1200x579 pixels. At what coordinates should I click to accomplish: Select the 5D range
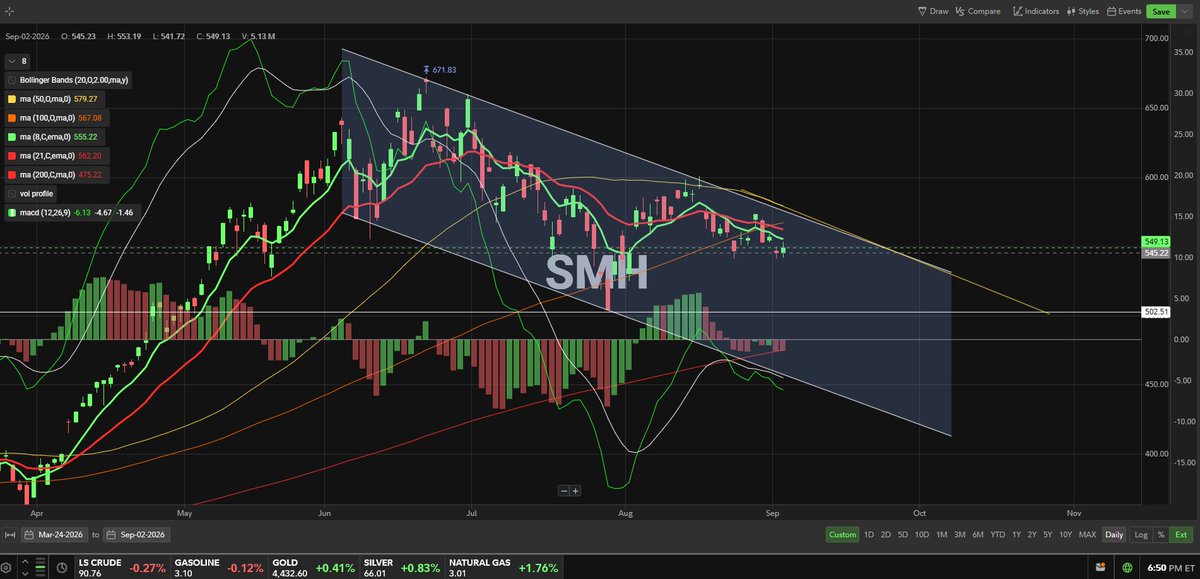point(903,534)
